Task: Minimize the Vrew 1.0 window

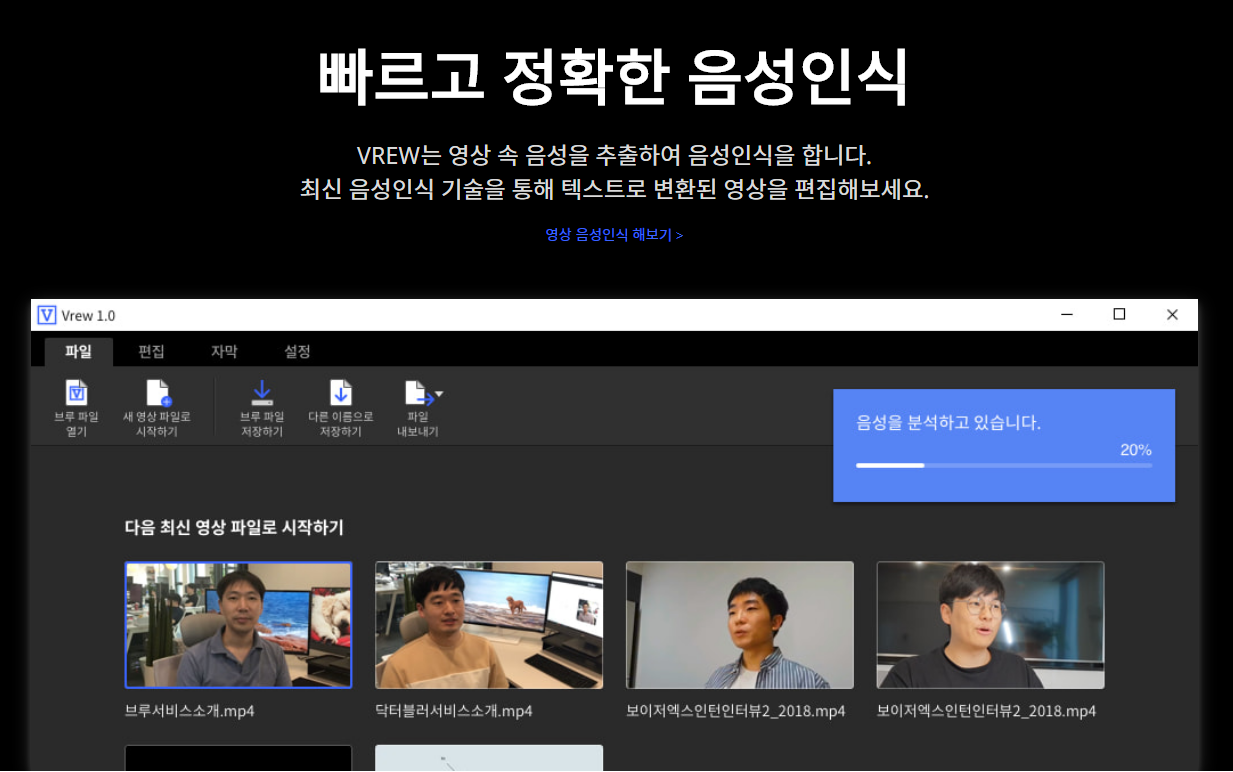Action: click(x=1067, y=315)
